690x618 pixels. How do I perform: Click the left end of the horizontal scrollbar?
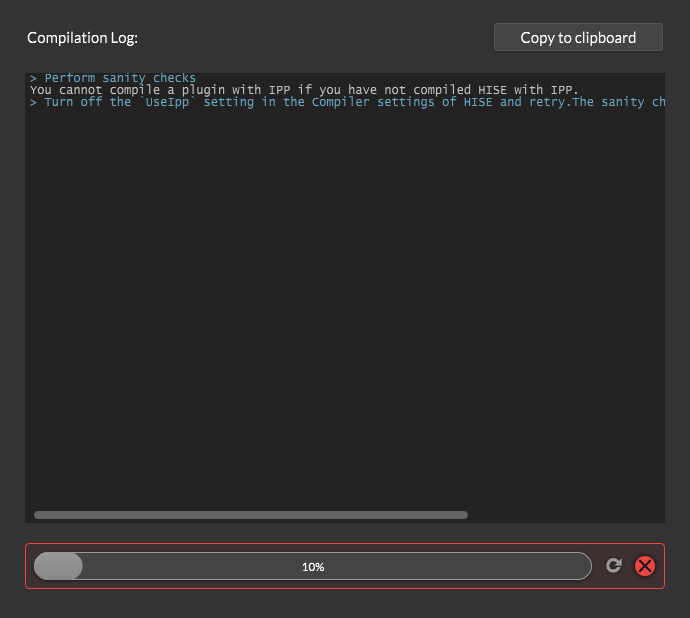pos(40,515)
